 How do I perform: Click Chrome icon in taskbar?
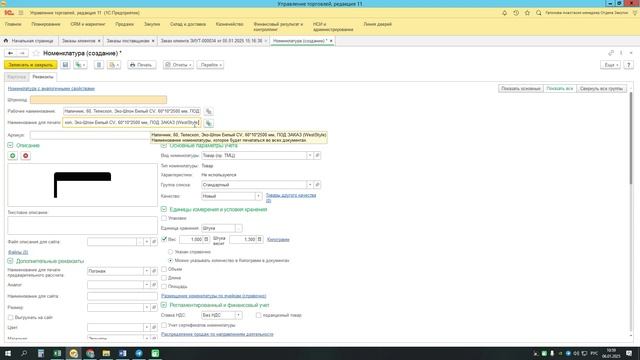point(90,353)
